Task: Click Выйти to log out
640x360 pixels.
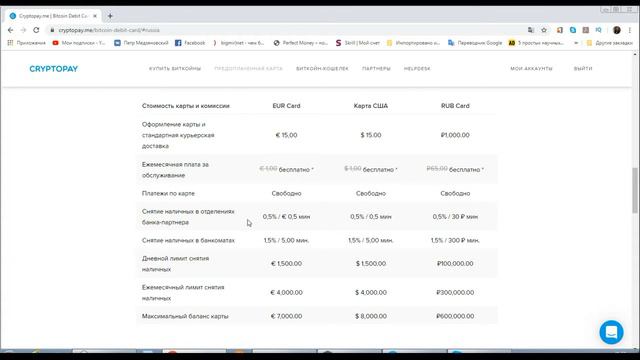Action: [x=583, y=69]
